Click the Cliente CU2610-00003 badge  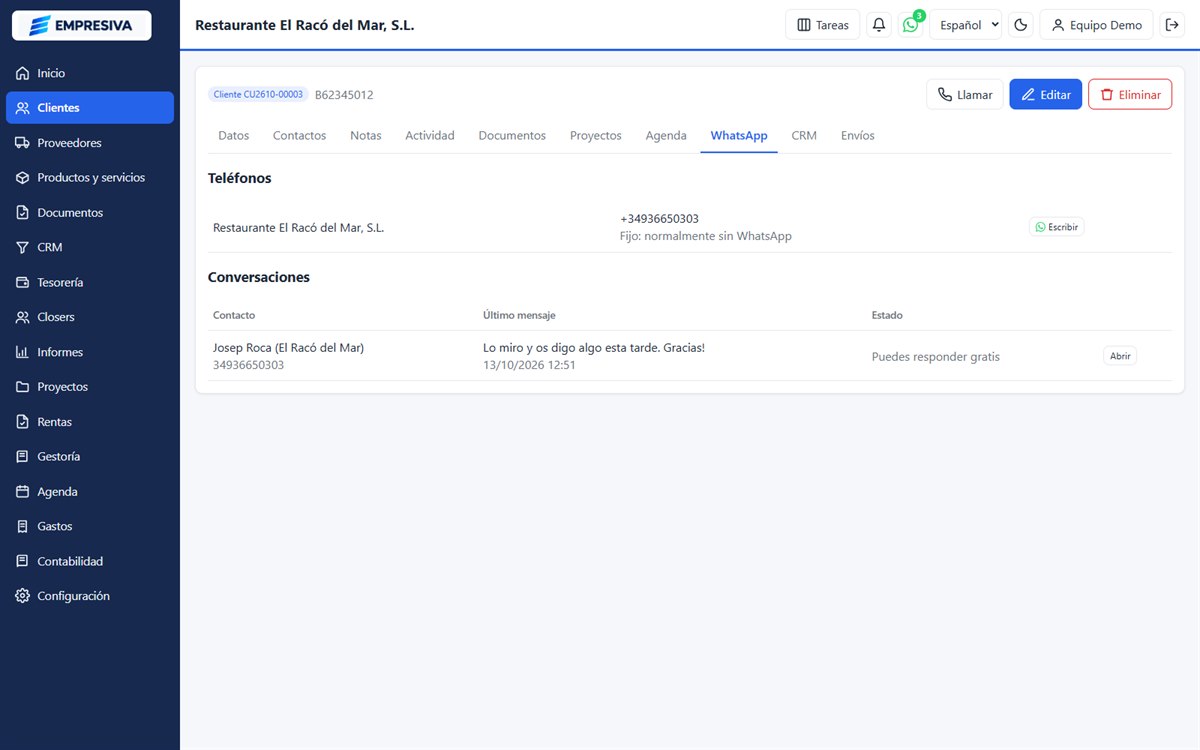[258, 94]
